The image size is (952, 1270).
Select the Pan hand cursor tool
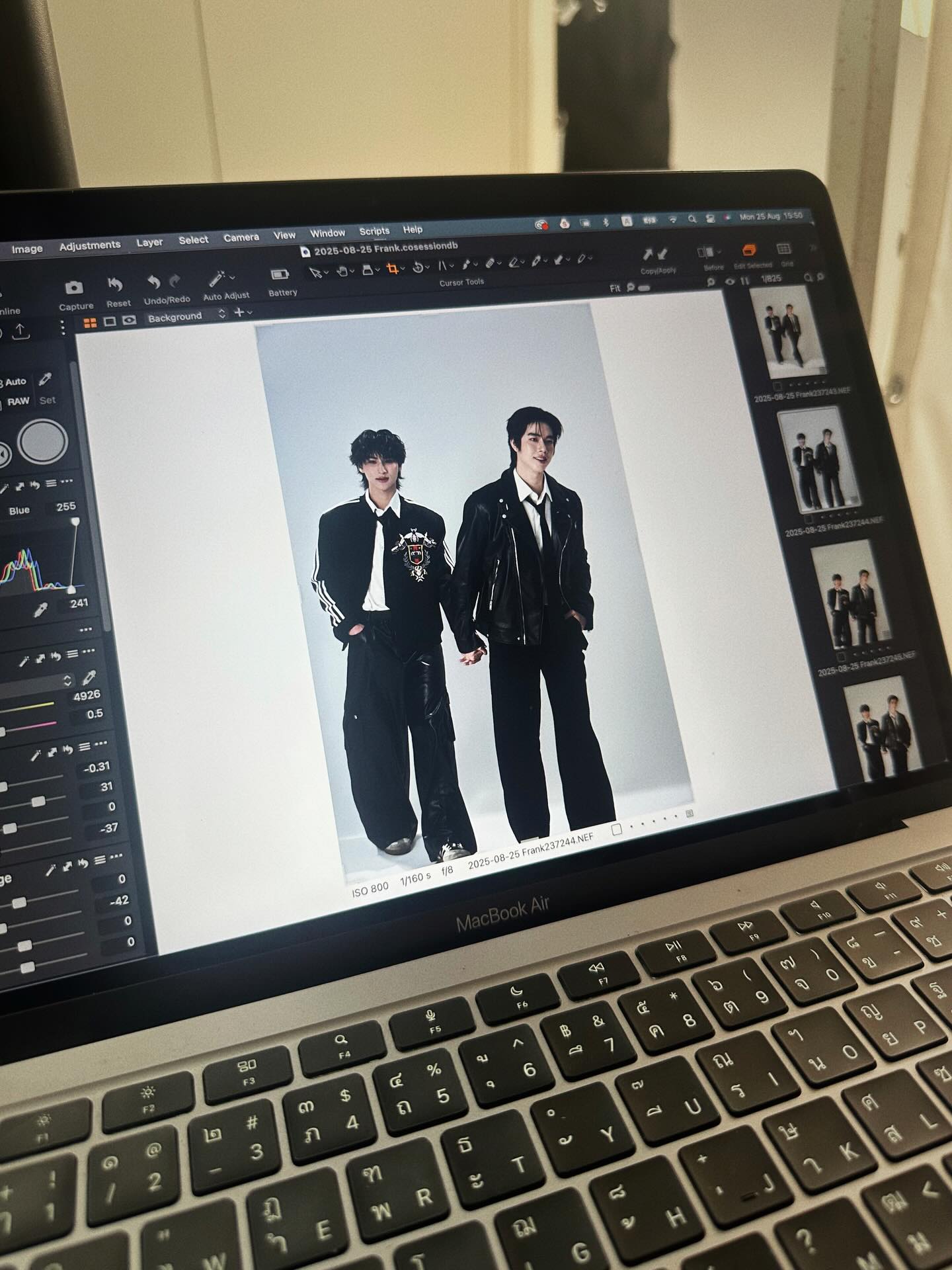(x=342, y=270)
